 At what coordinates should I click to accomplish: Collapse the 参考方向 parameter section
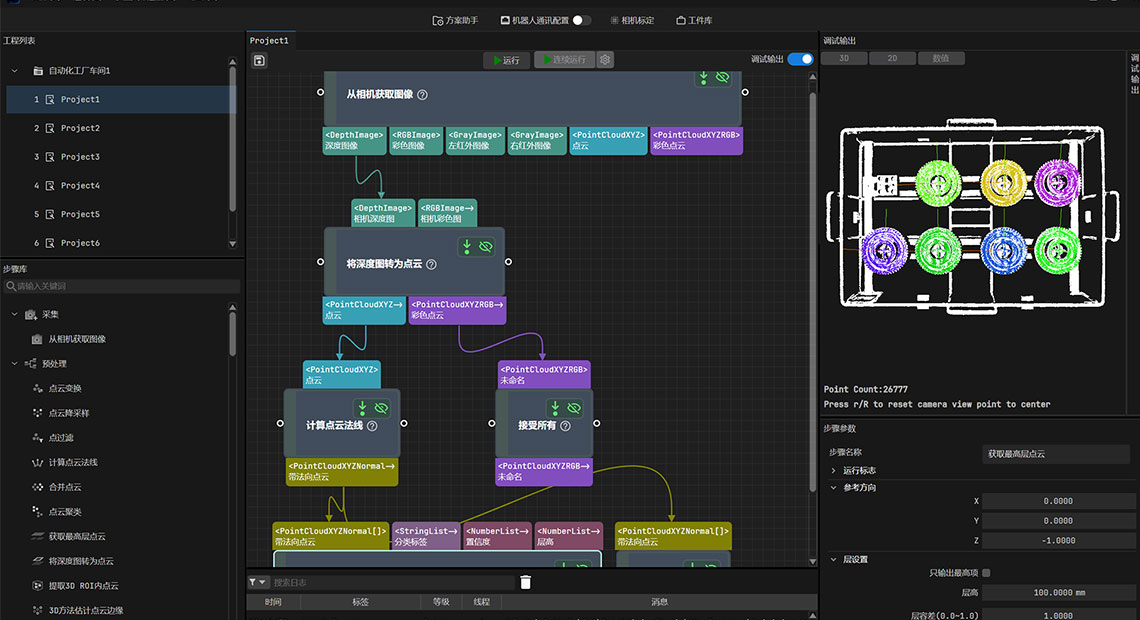pyautogui.click(x=833, y=488)
